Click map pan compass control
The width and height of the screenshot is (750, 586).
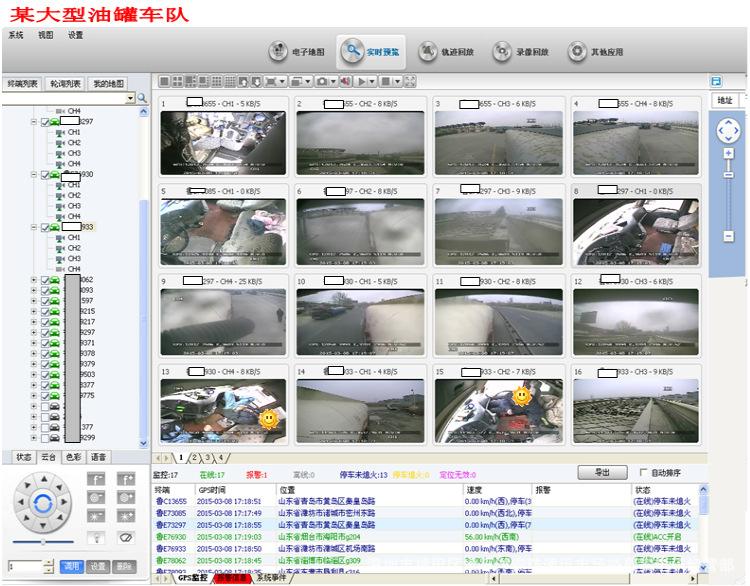click(x=728, y=131)
